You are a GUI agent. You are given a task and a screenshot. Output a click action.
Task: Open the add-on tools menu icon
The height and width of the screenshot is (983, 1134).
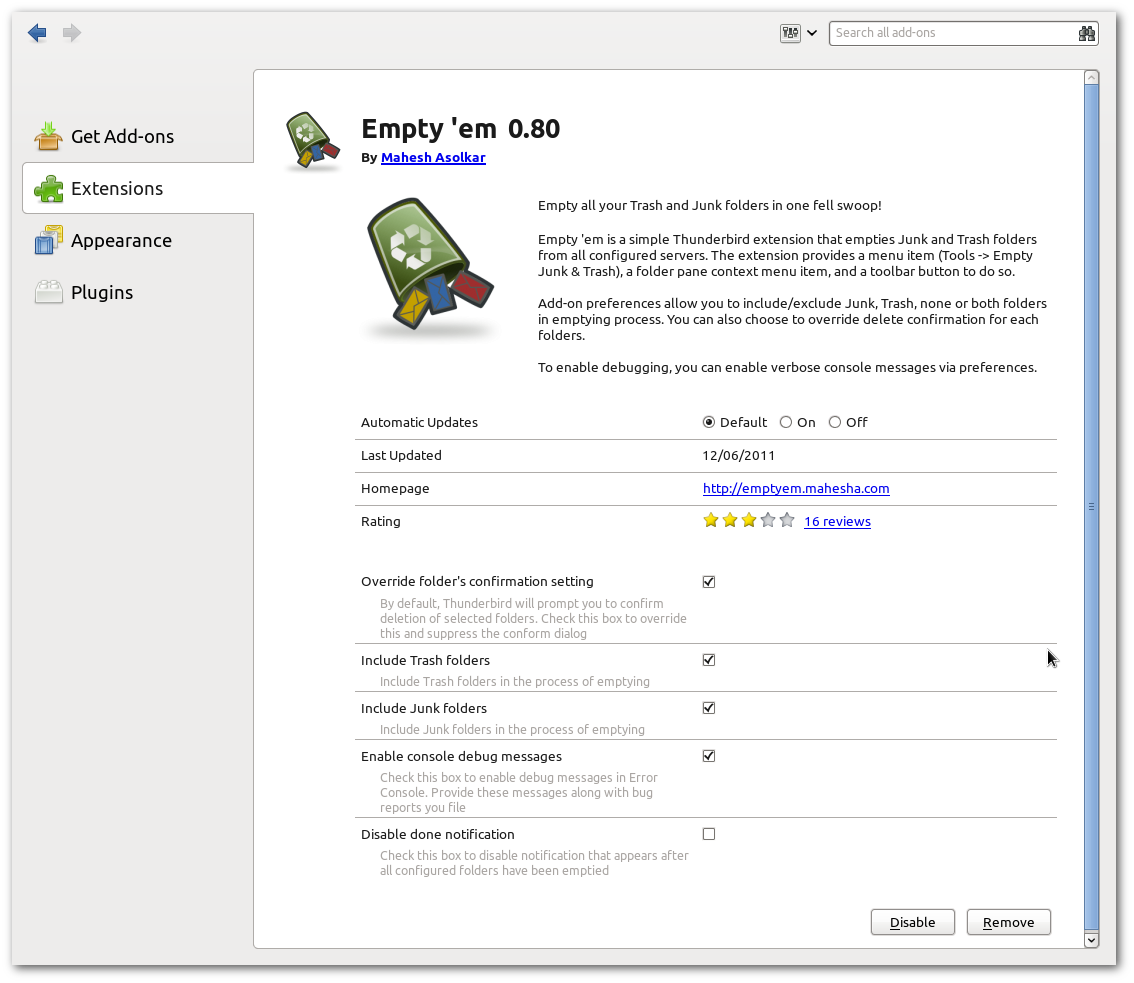click(790, 33)
